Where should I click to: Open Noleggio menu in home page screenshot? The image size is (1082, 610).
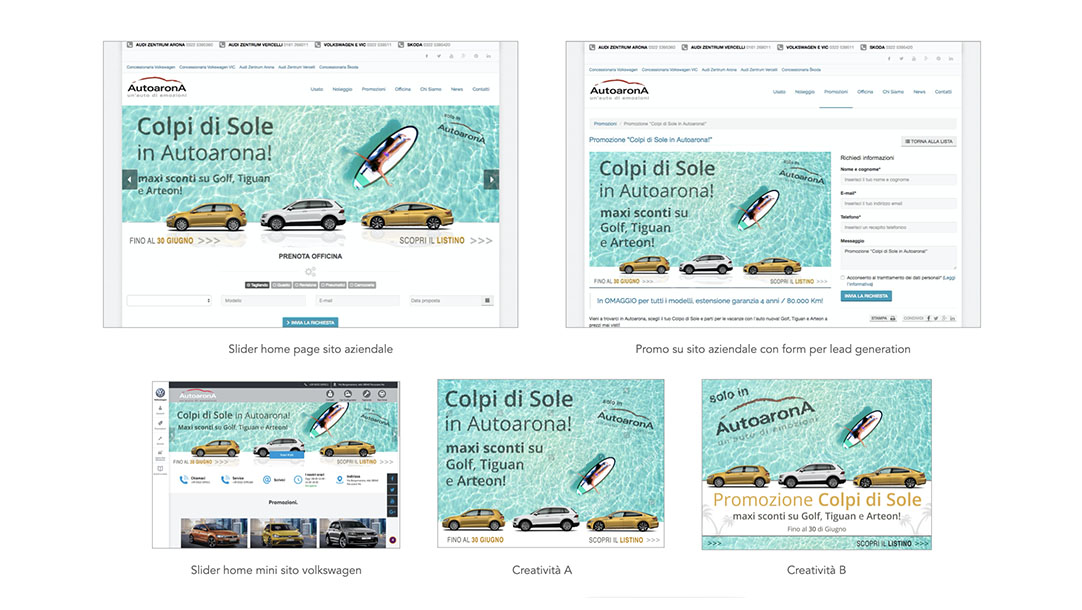point(342,89)
